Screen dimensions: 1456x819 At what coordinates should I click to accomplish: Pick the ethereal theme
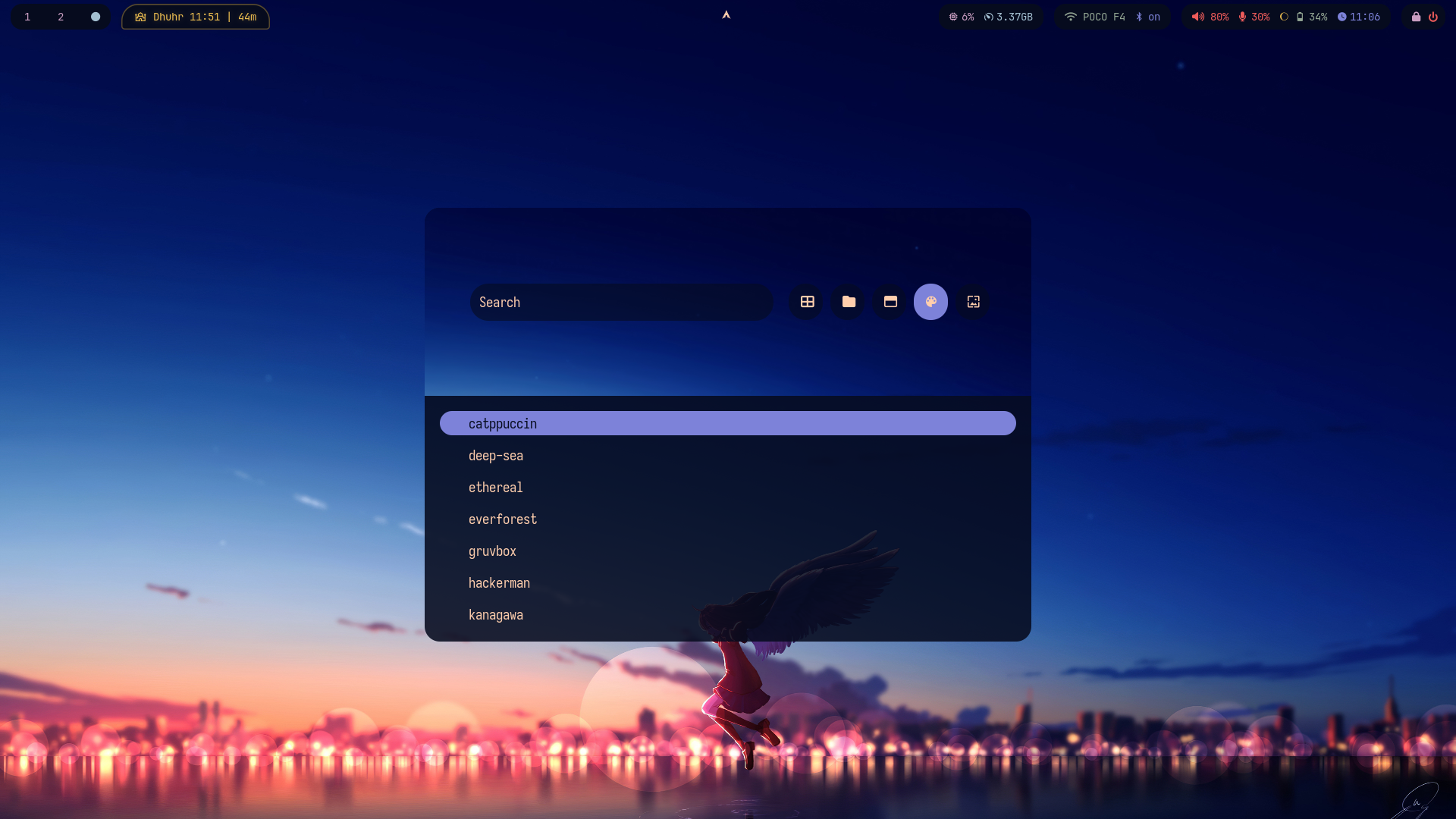coord(728,487)
